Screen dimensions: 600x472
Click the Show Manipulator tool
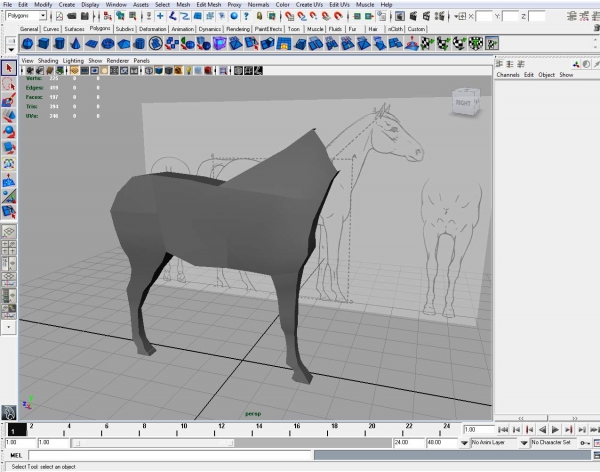pyautogui.click(x=9, y=196)
